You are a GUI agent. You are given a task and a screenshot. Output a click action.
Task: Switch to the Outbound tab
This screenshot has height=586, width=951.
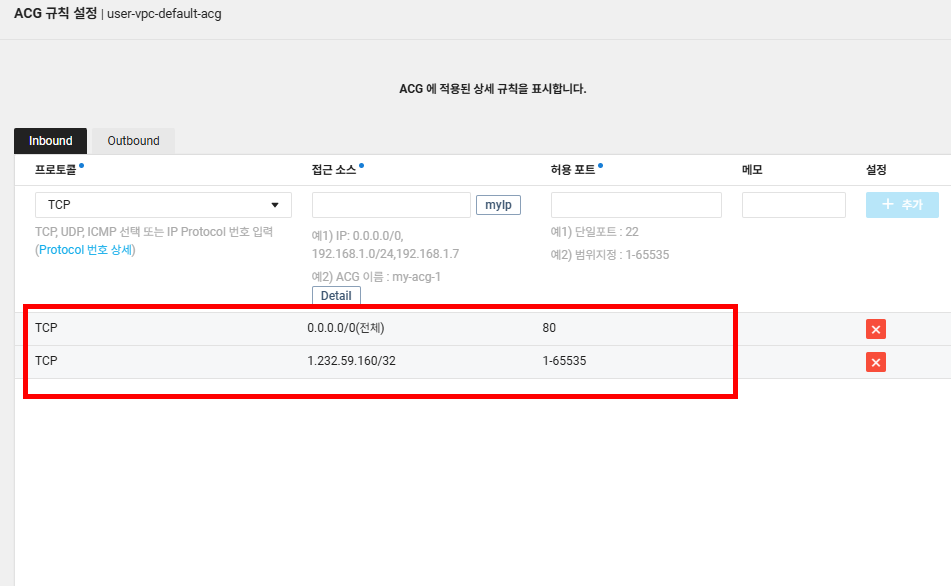click(x=133, y=141)
